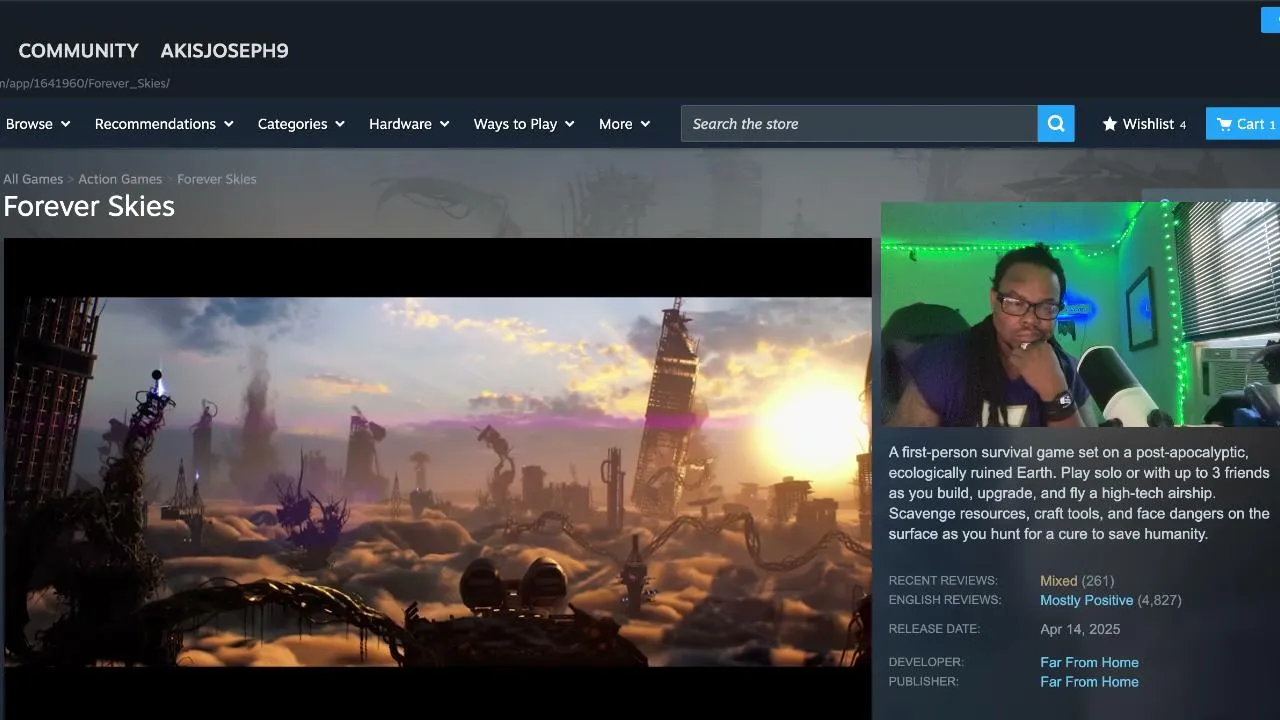Click the release date Apr 14, 2025
Image resolution: width=1280 pixels, height=720 pixels.
(x=1080, y=629)
